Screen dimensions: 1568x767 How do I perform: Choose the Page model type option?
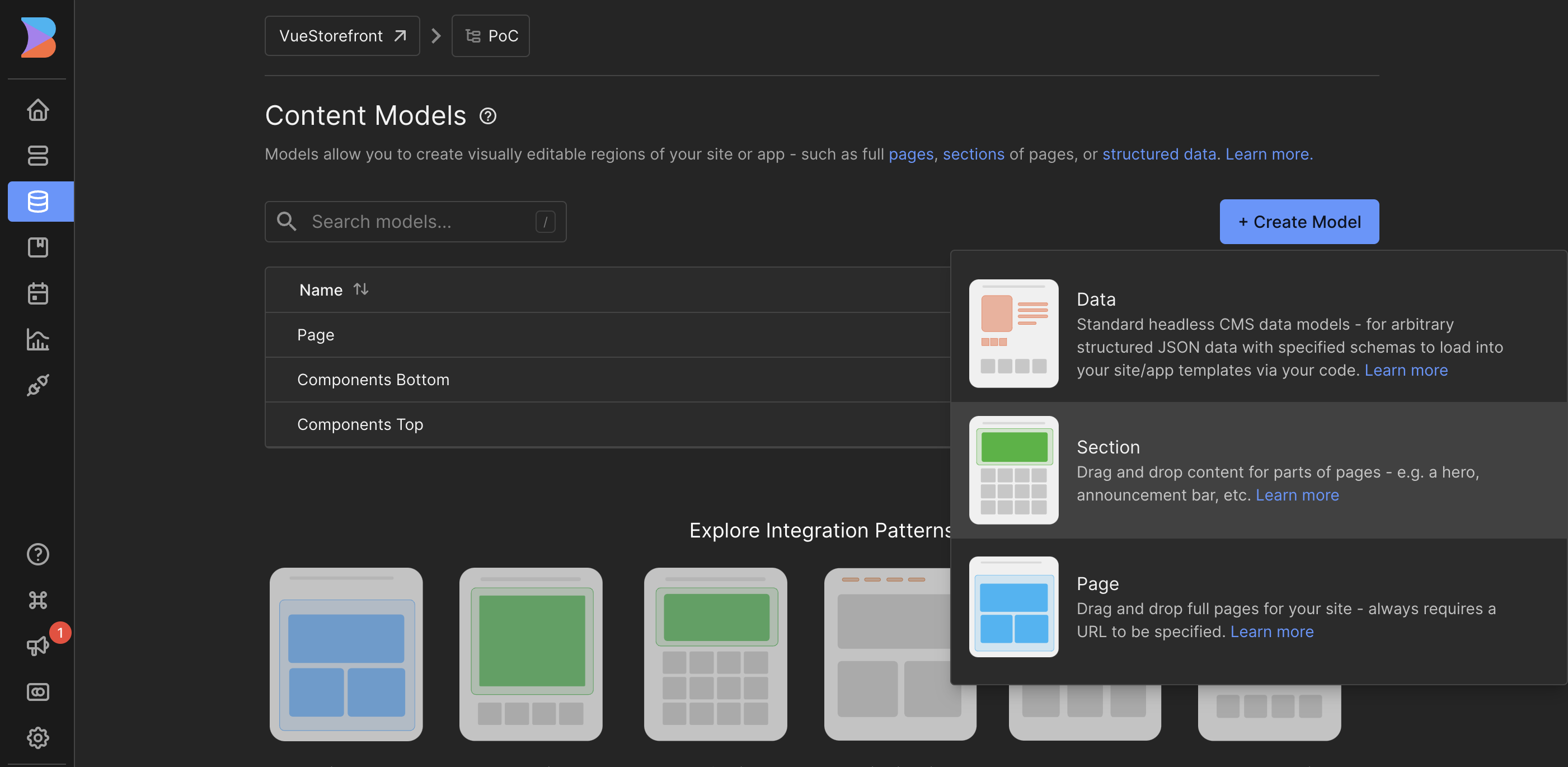tap(1259, 607)
